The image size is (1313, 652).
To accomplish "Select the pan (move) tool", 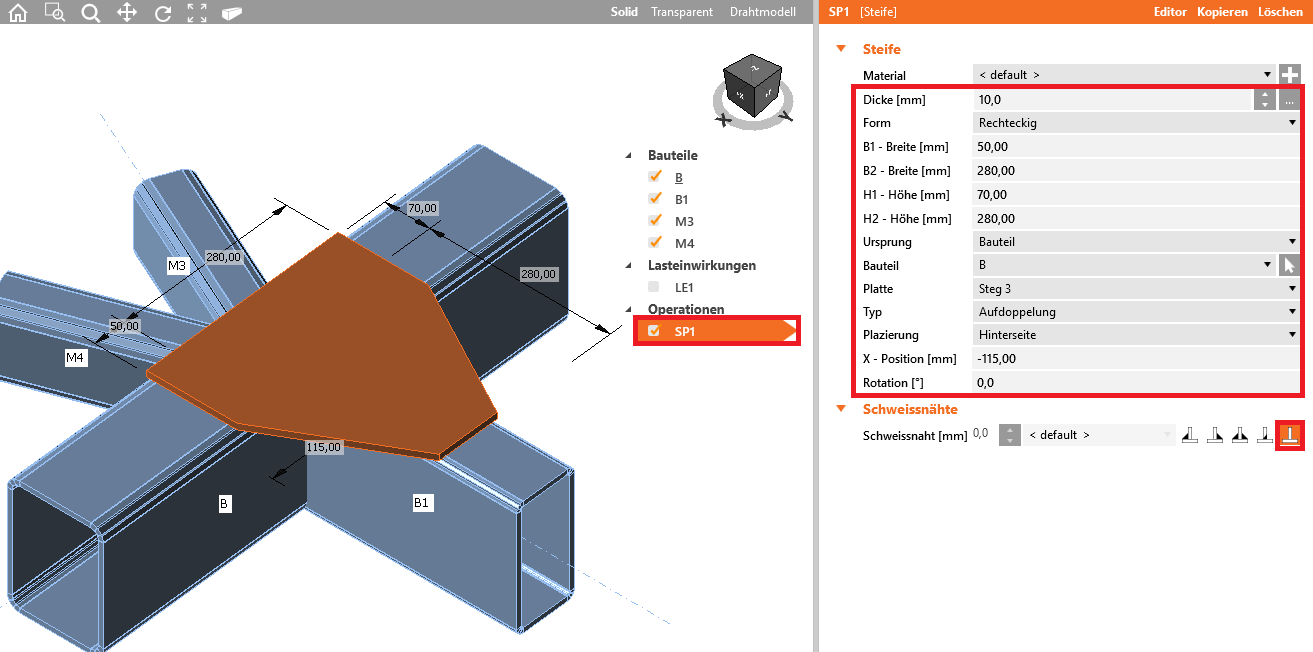I will pos(127,12).
